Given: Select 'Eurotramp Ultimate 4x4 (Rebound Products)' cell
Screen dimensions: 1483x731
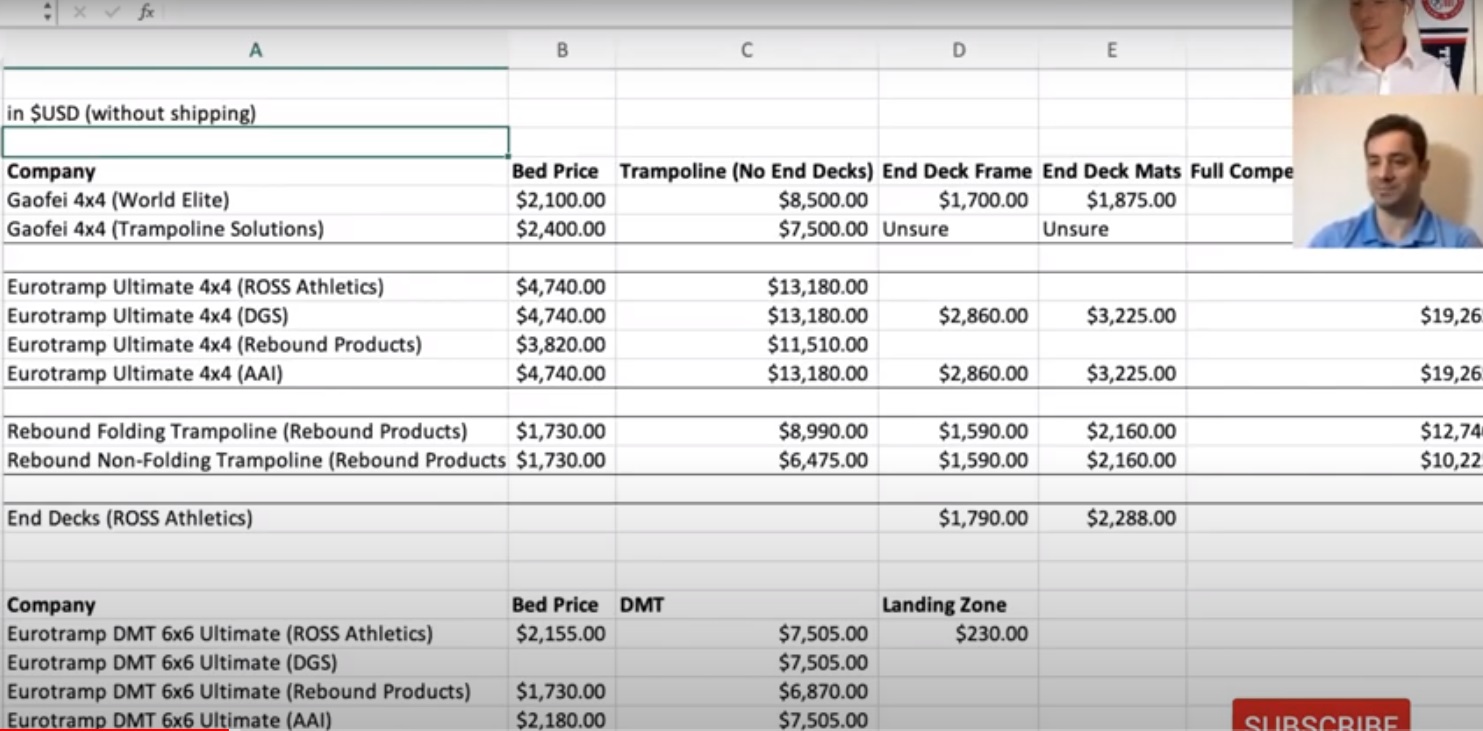Looking at the screenshot, I should pos(255,345).
